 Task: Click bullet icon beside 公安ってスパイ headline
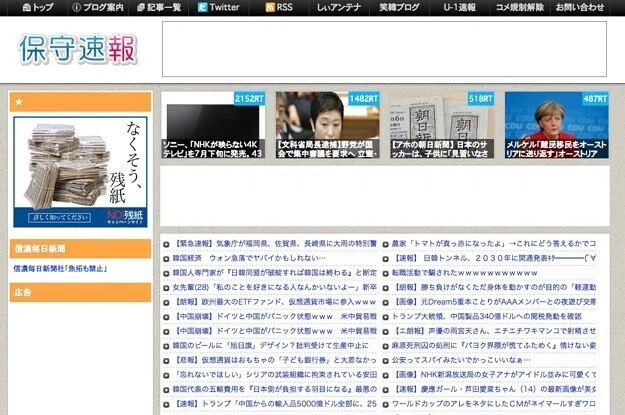[385, 361]
